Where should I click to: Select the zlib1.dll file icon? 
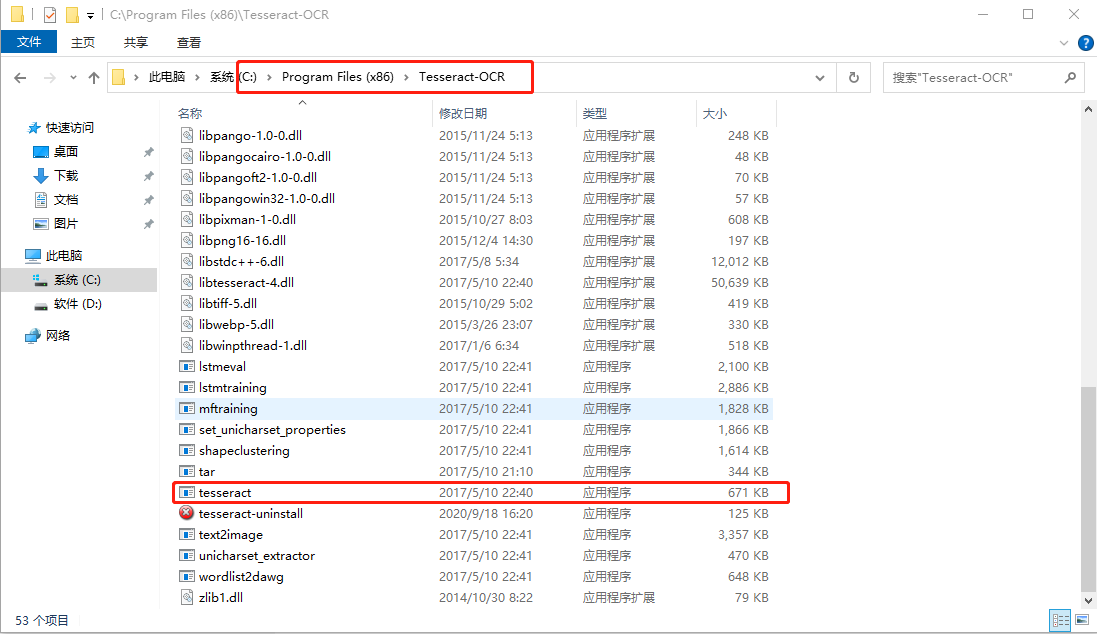tap(187, 597)
